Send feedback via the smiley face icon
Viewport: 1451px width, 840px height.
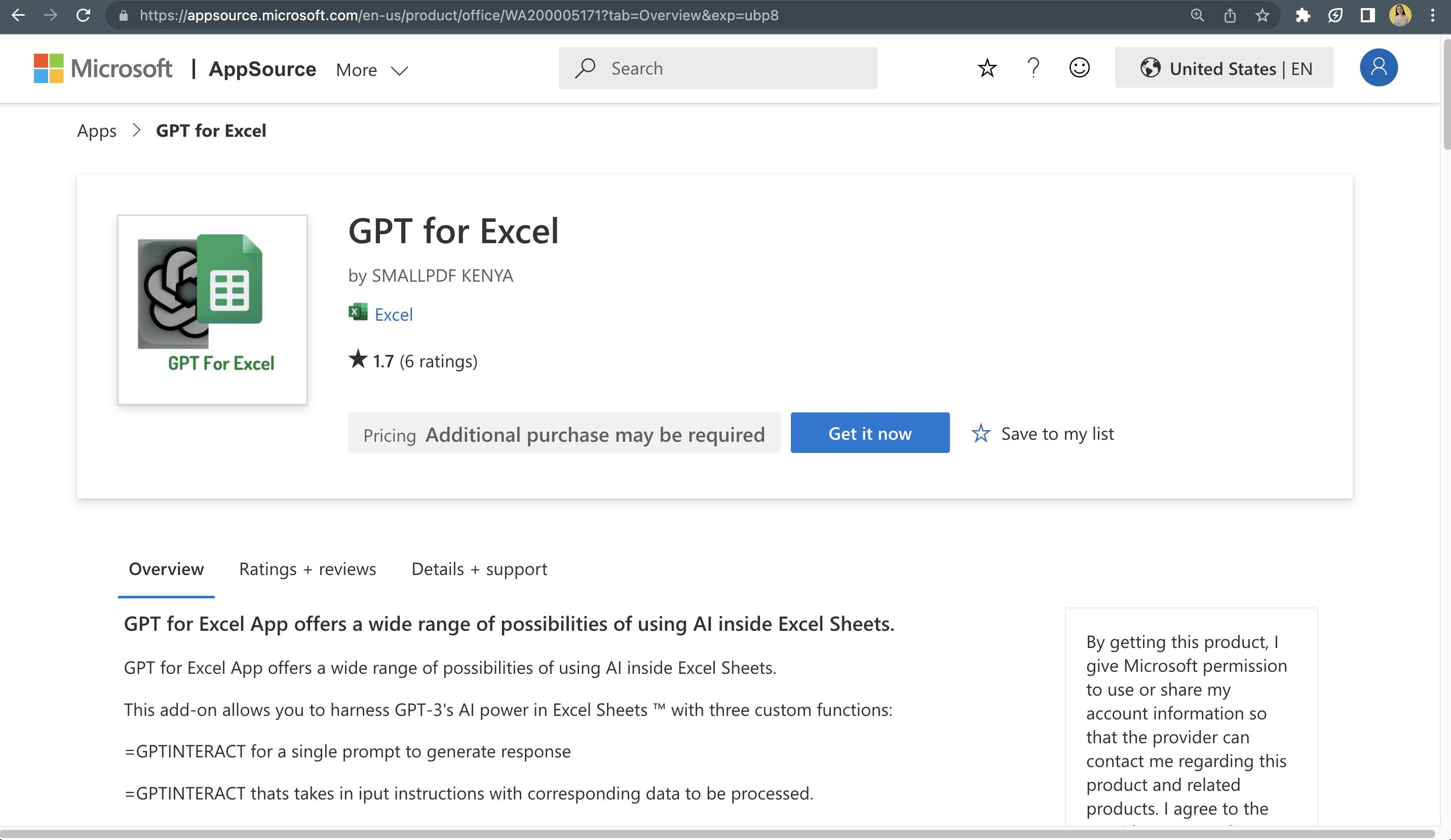point(1079,68)
